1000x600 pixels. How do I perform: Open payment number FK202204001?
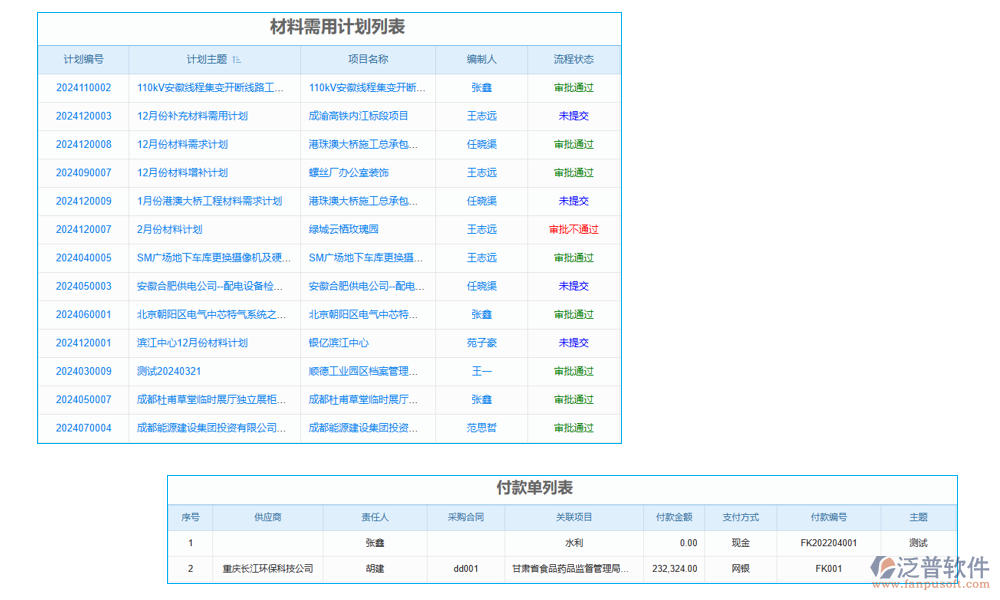[x=827, y=542]
